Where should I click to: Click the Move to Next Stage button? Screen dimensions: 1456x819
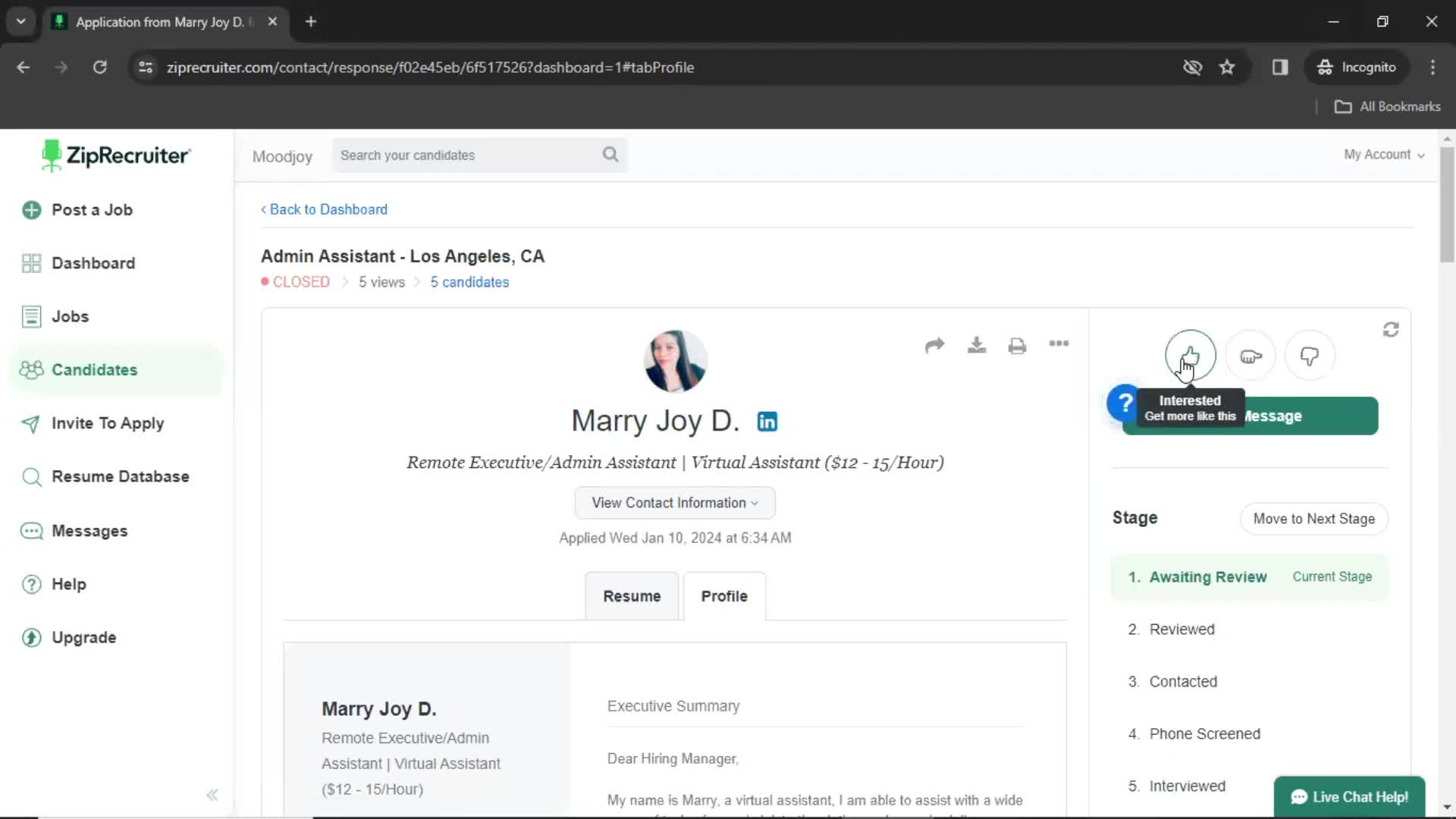pyautogui.click(x=1313, y=519)
